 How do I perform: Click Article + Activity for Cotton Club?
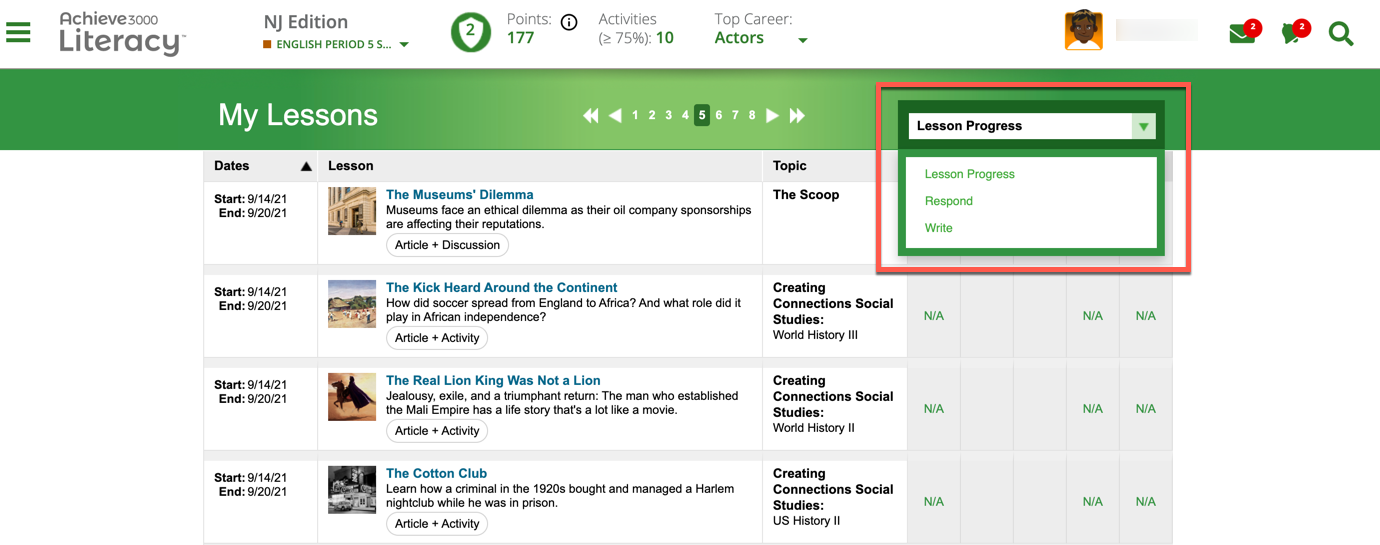coord(437,524)
